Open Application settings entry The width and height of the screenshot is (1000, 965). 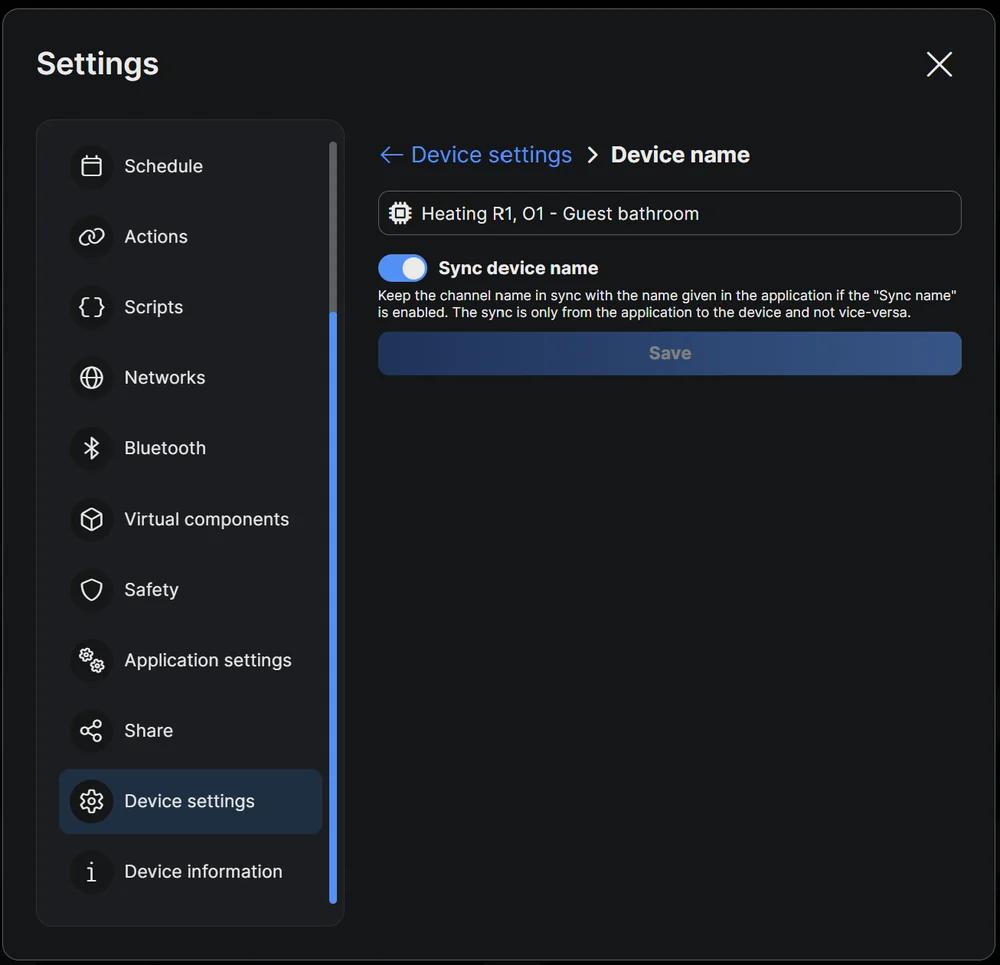click(190, 660)
